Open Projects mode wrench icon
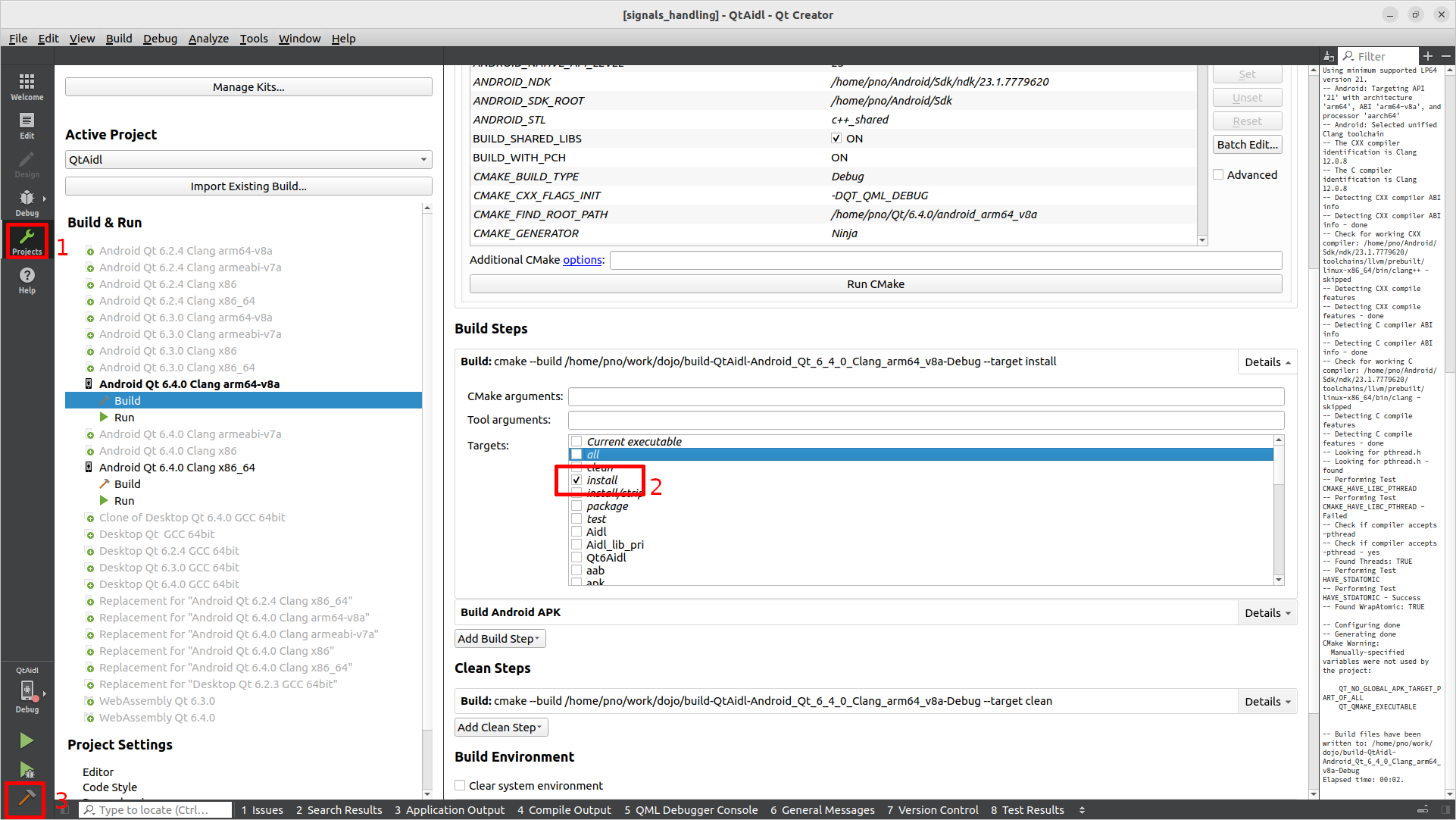Screen dimensions: 1456x820 coord(27,241)
